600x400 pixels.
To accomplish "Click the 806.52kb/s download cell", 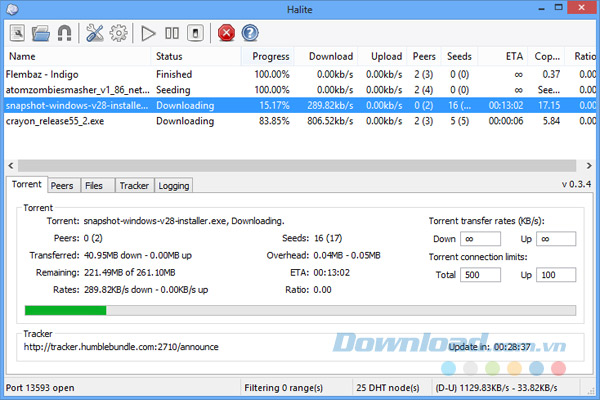I will [x=330, y=121].
